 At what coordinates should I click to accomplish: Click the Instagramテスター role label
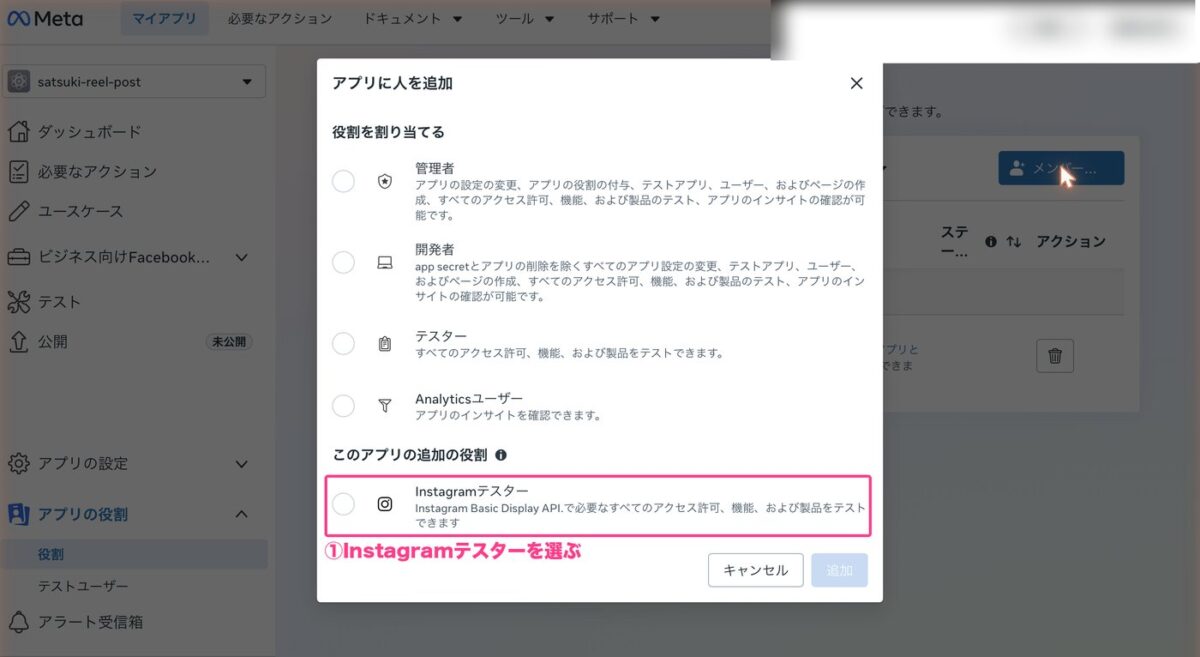click(472, 491)
